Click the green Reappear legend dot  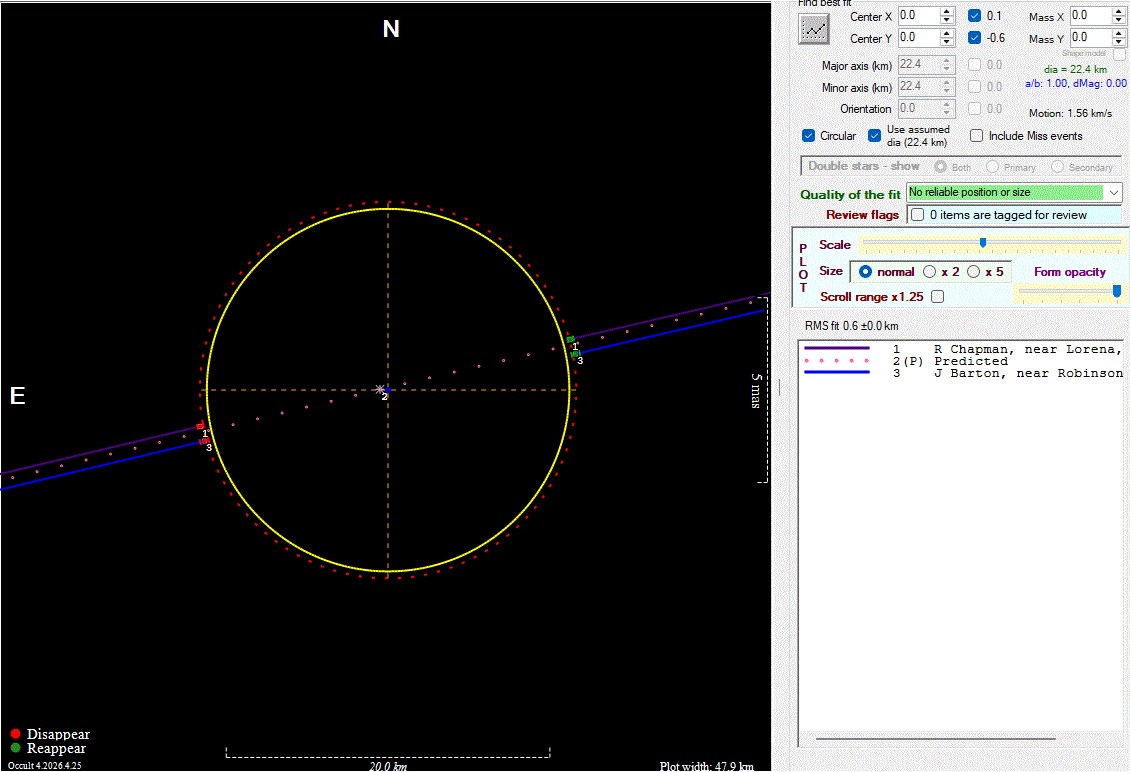coord(15,748)
